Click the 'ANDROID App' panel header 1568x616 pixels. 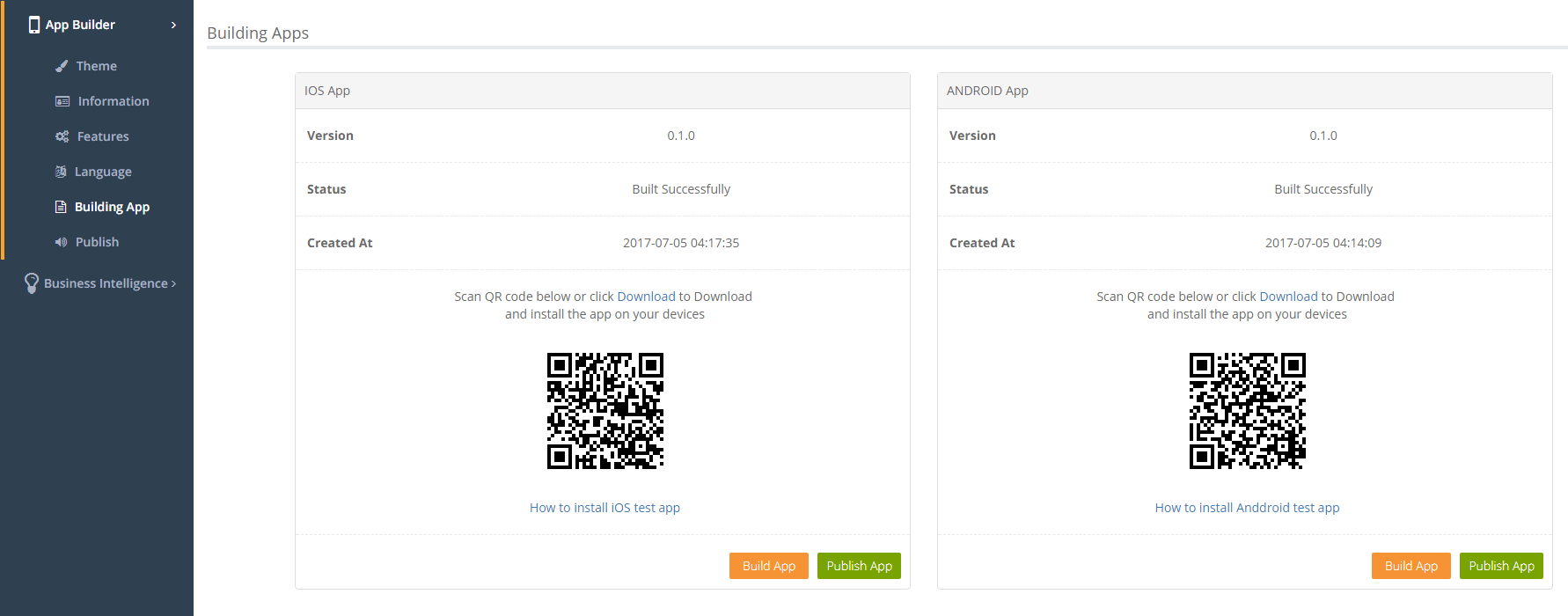1245,91
